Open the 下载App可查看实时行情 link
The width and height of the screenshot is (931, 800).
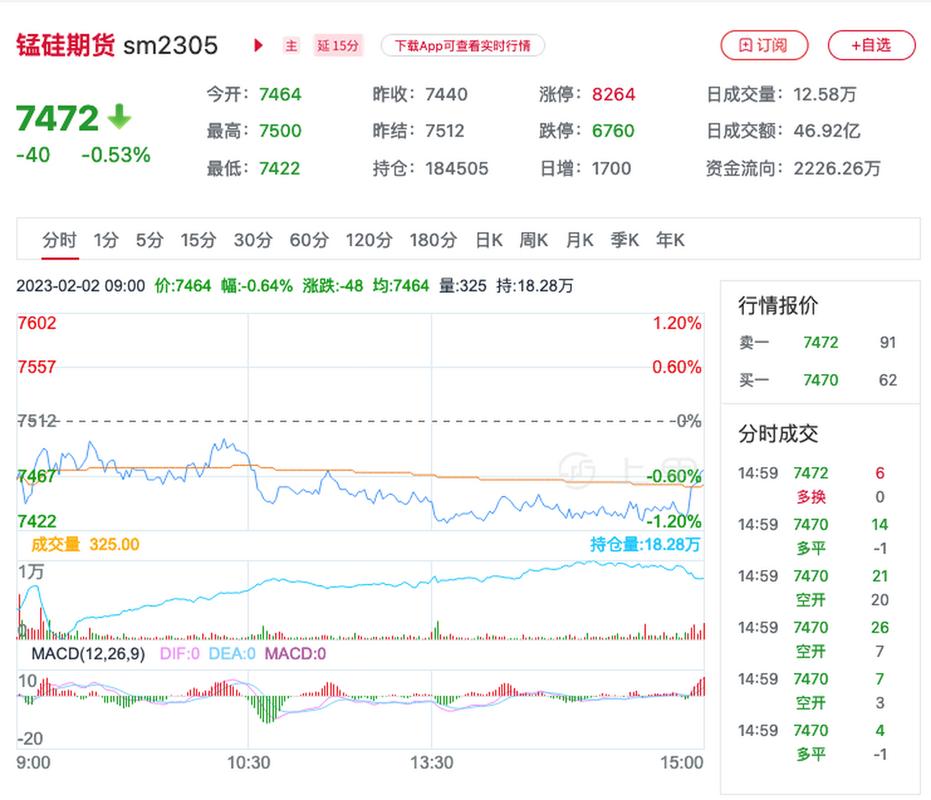click(x=461, y=46)
